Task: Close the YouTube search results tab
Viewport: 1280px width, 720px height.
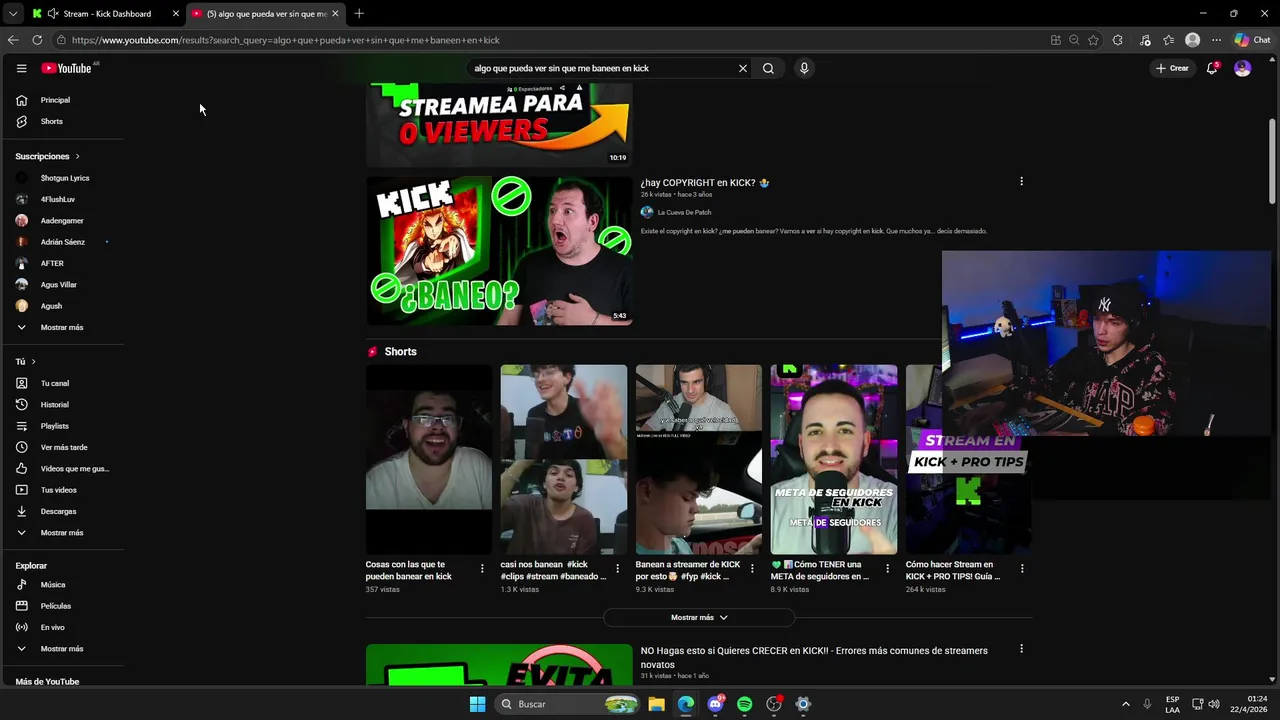Action: tap(335, 14)
